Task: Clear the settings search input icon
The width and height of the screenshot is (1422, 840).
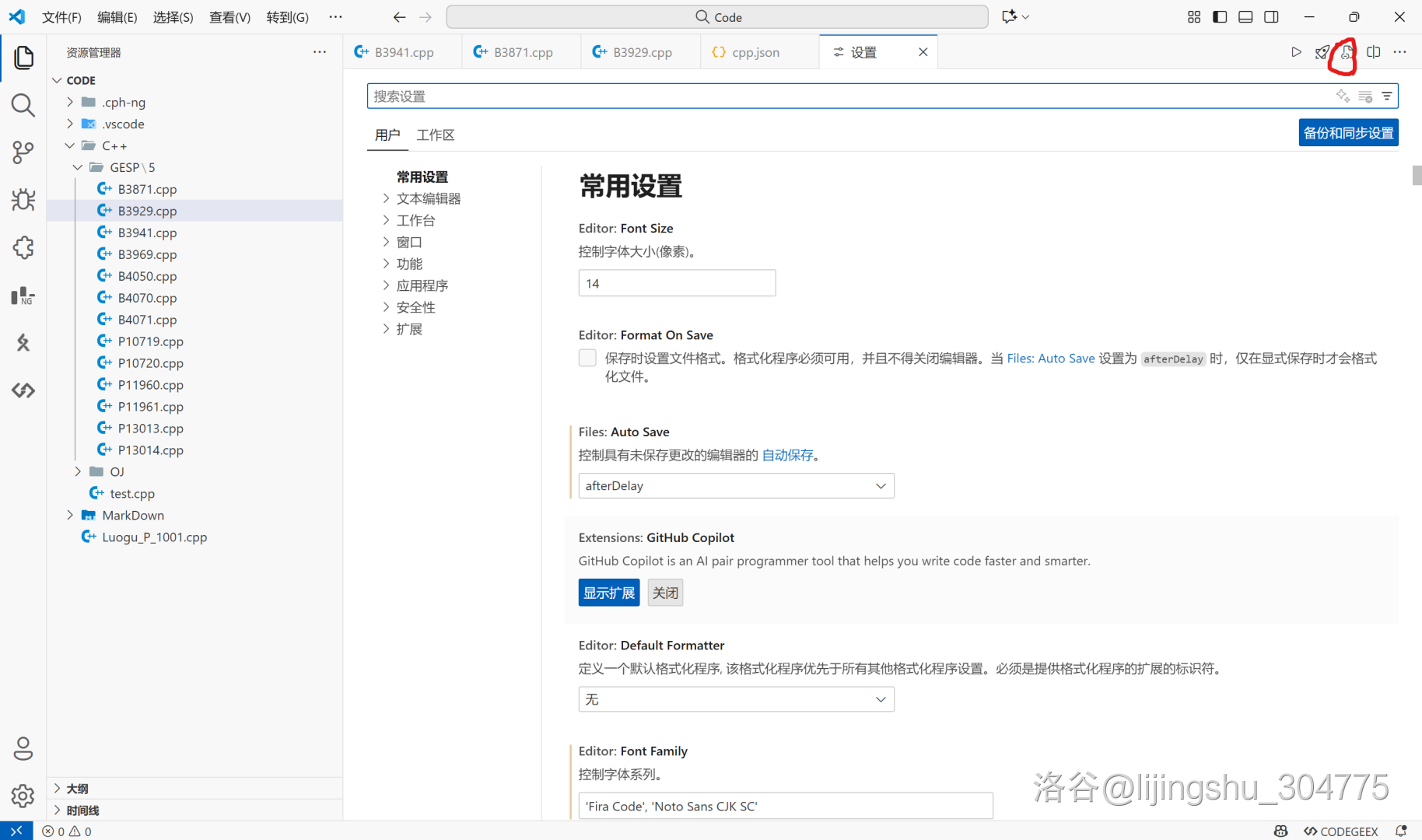Action: tap(1365, 96)
